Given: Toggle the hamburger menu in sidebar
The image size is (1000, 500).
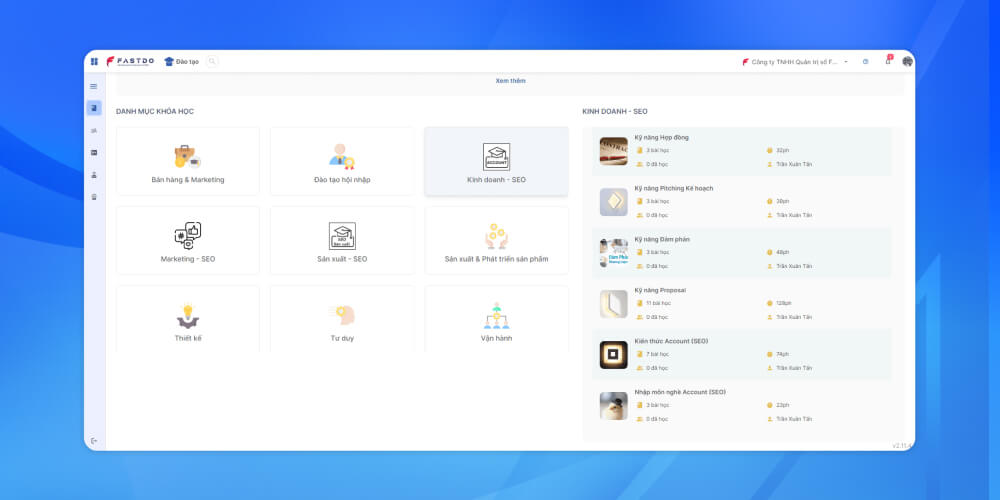Looking at the screenshot, I should click(94, 87).
